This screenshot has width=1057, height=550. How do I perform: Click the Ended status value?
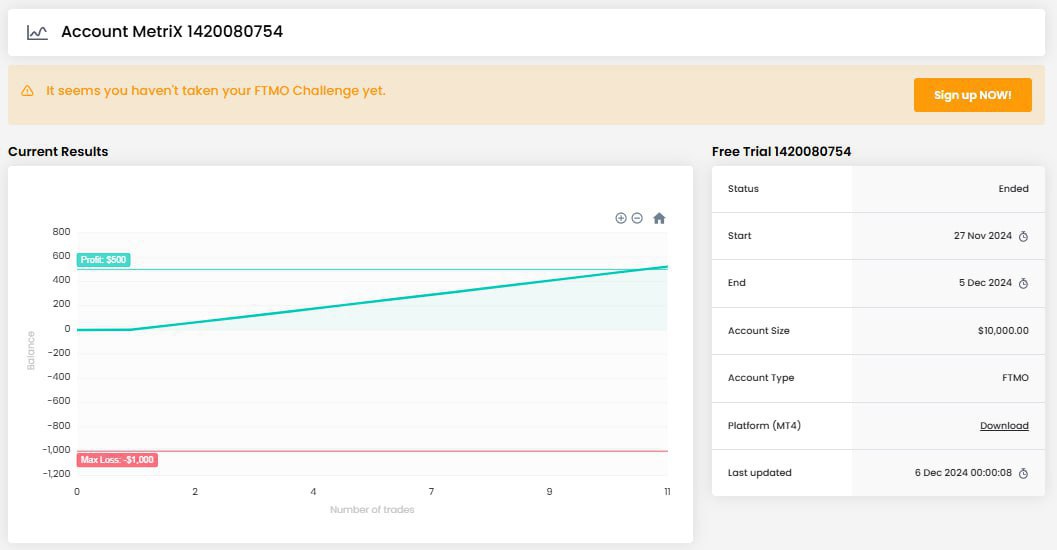click(1013, 189)
